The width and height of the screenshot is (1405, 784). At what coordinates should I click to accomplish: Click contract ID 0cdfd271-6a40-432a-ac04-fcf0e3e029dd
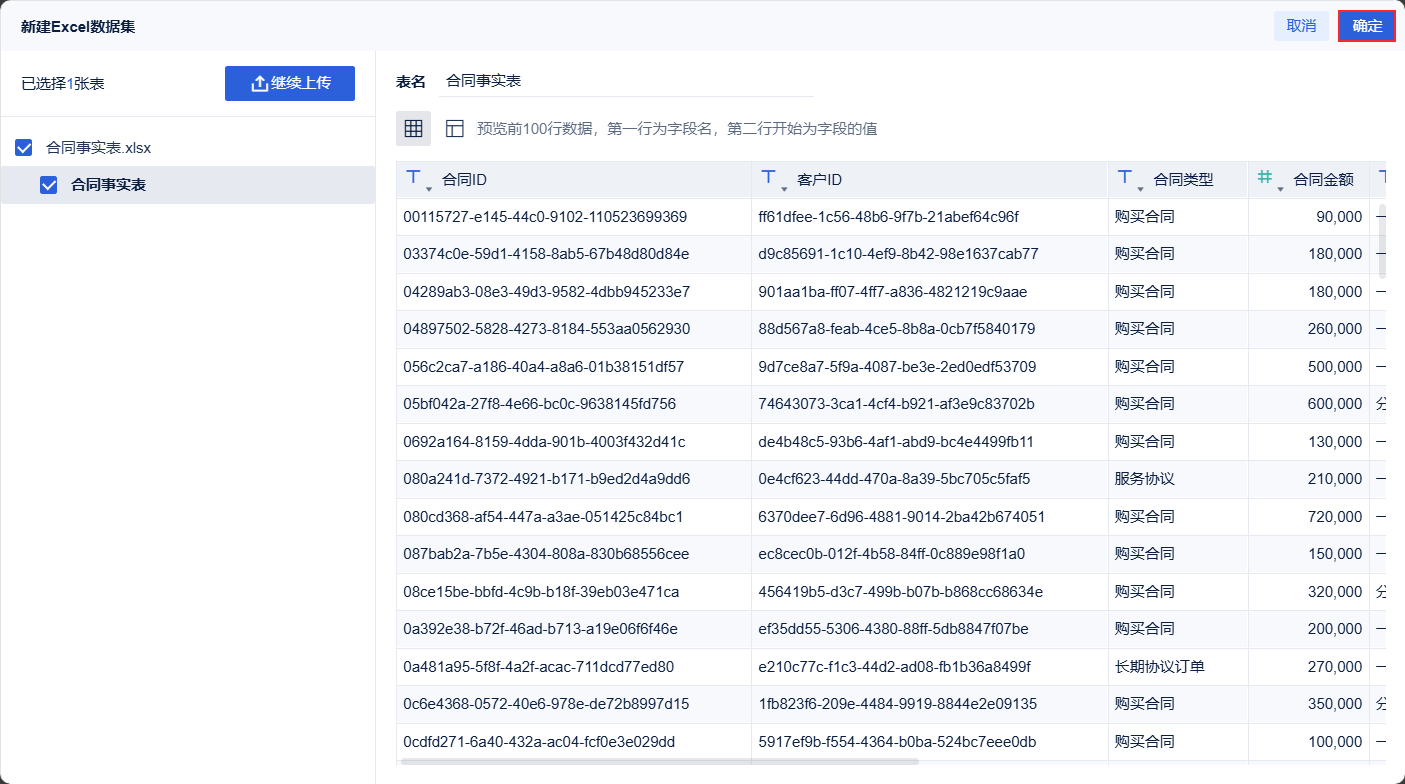pyautogui.click(x=539, y=742)
